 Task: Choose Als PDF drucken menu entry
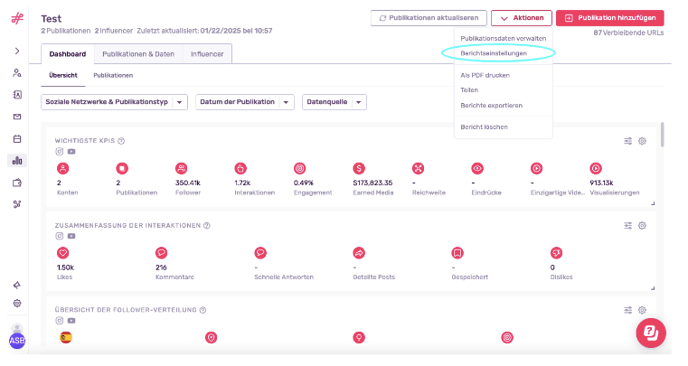coord(485,75)
